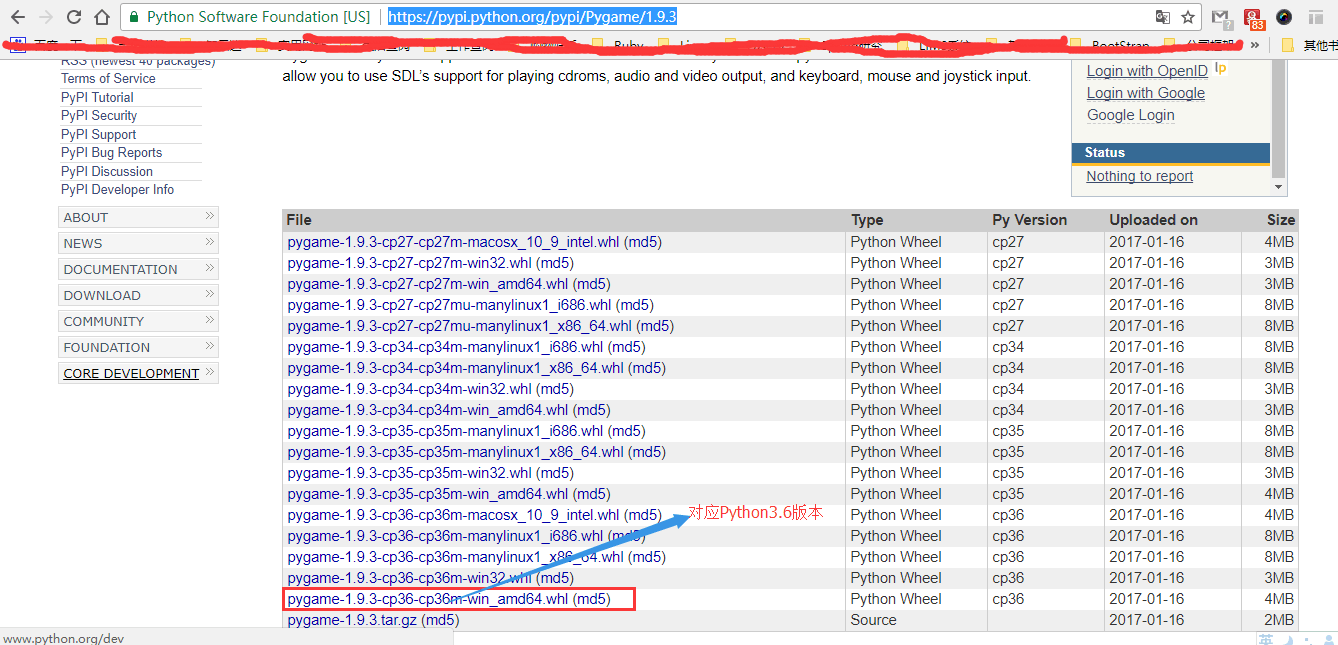This screenshot has height=645, width=1338.
Task: Expand the ABOUT sidebar section
Action: click(139, 217)
